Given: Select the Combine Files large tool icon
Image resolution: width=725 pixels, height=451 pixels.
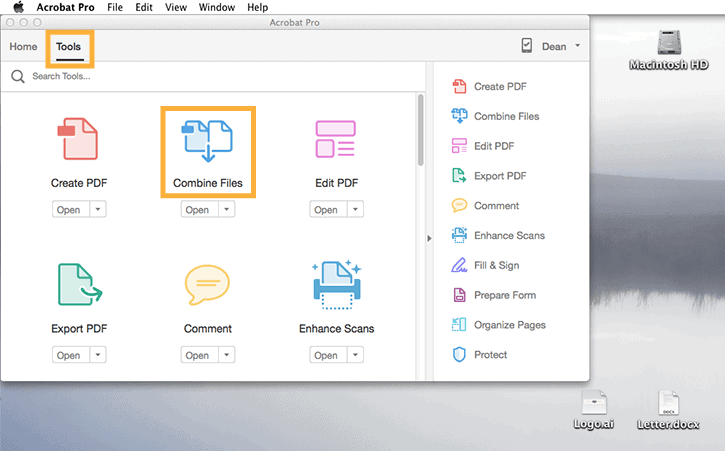Looking at the screenshot, I should (x=207, y=141).
